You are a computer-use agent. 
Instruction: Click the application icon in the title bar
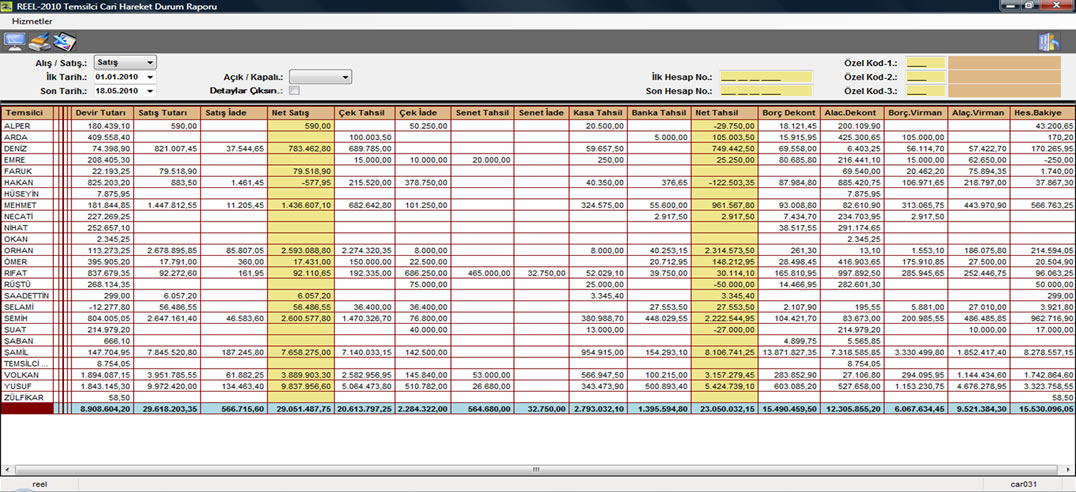point(8,6)
